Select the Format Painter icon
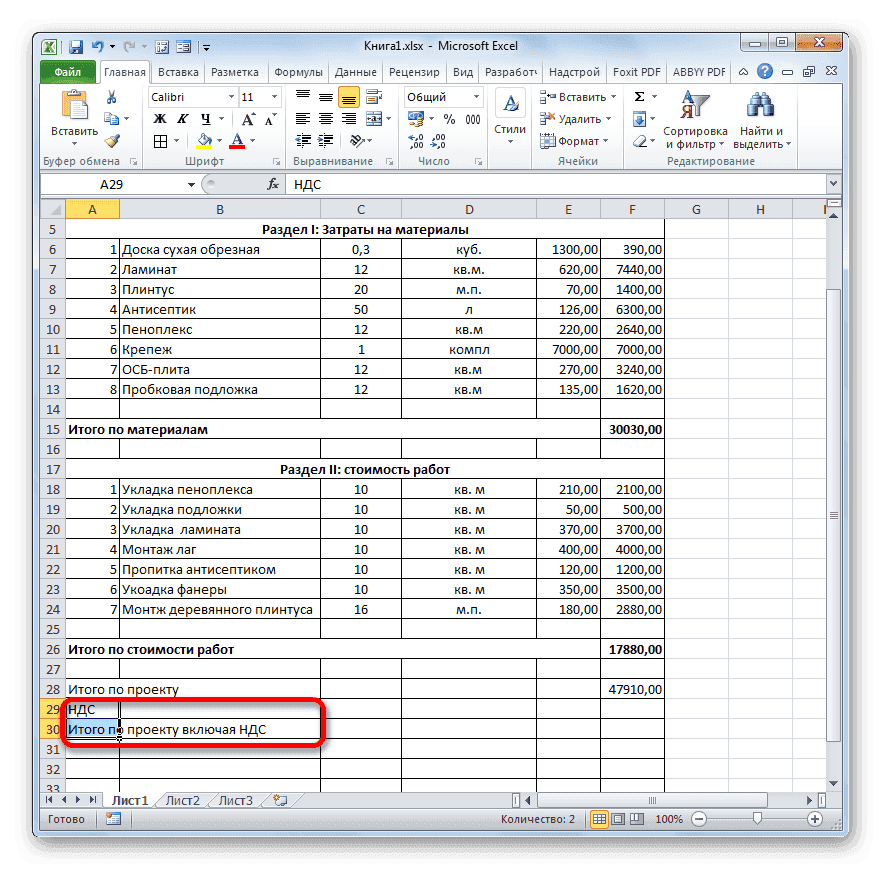 pos(113,140)
